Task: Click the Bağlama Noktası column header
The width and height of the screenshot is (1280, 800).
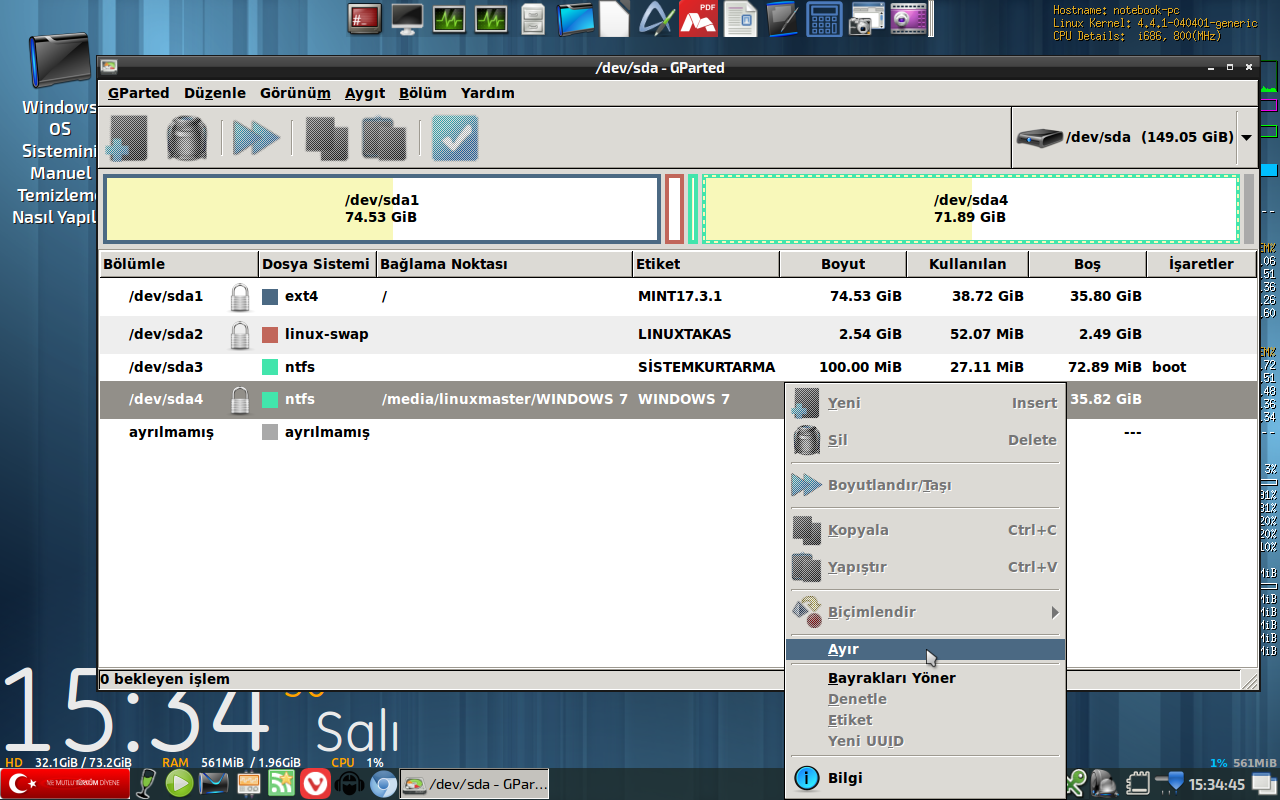Action: pos(505,264)
